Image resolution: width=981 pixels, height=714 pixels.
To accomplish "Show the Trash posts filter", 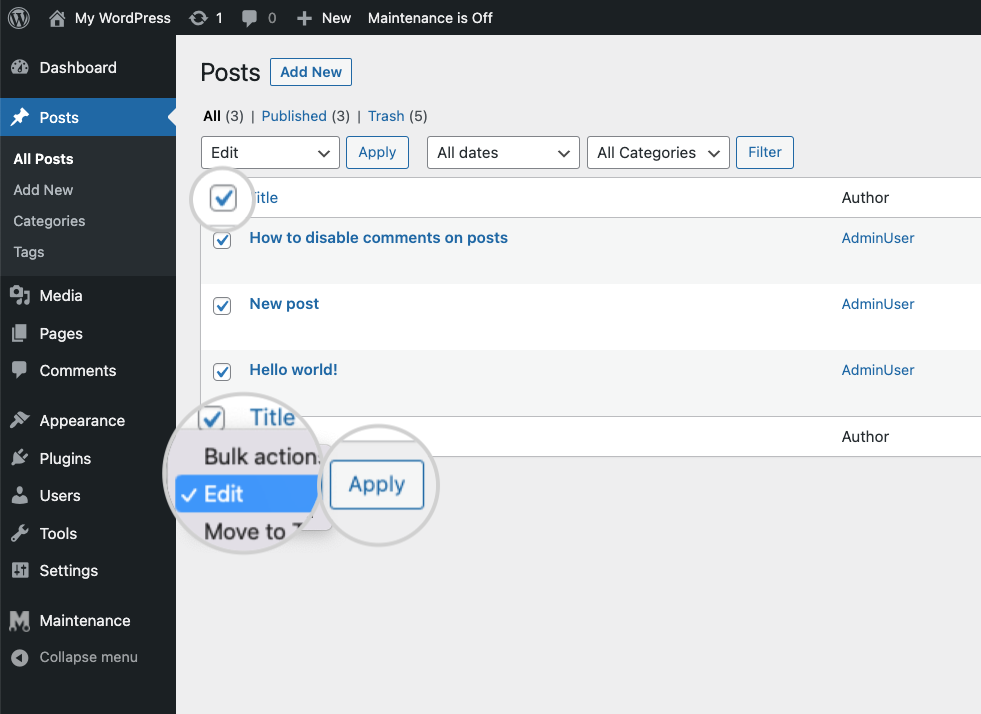I will point(386,116).
